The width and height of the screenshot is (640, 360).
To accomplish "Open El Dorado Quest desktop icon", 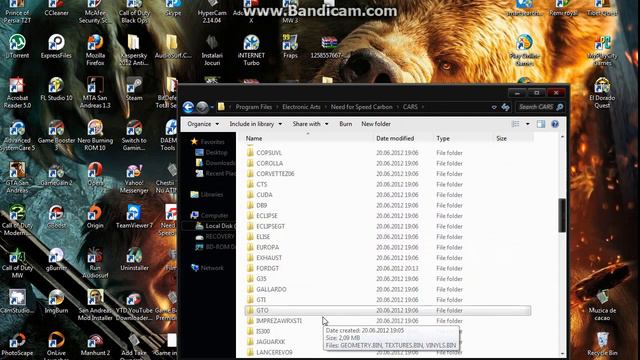I will (602, 93).
